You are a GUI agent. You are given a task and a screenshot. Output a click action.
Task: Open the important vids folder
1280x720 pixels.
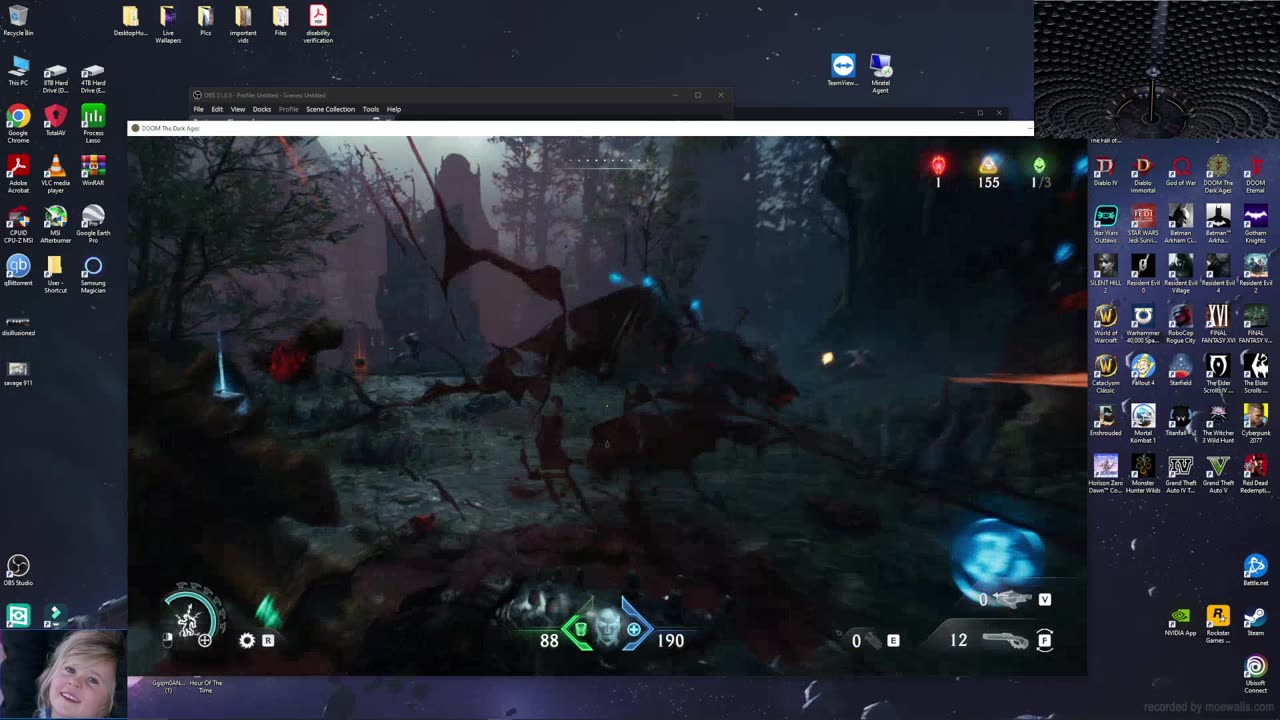[x=243, y=24]
